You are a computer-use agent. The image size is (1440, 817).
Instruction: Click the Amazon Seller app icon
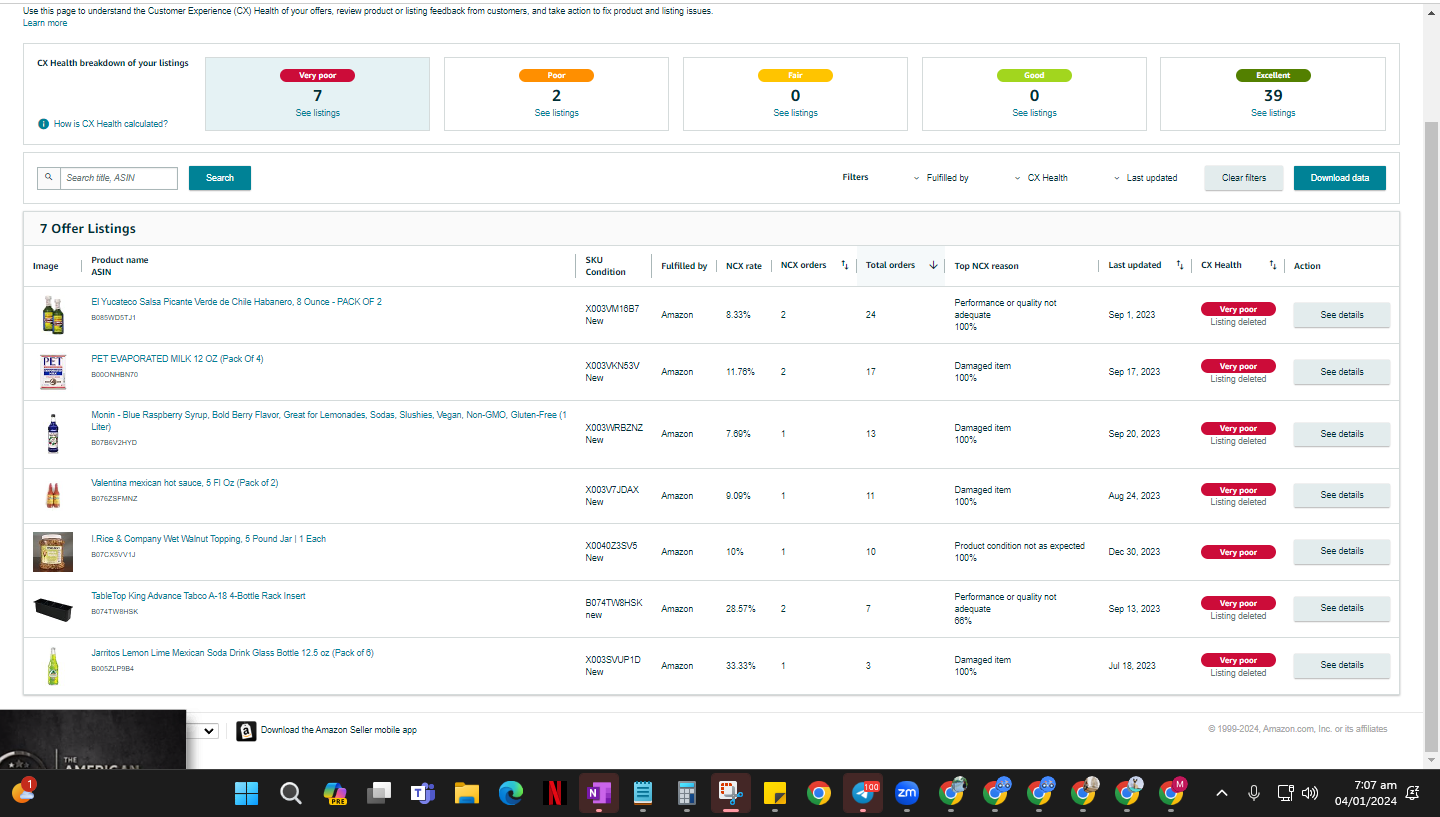coord(246,731)
